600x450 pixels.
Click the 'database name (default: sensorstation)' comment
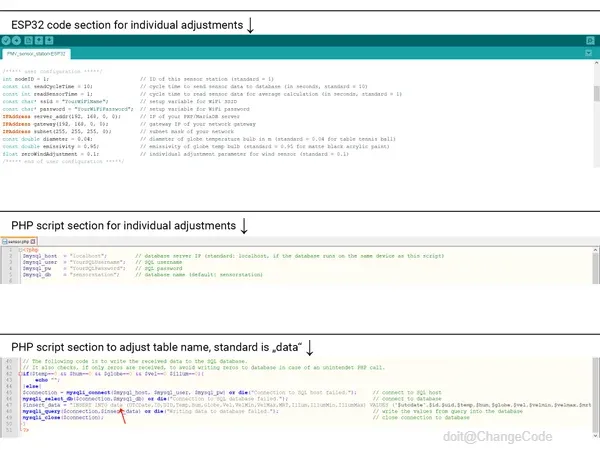[199, 274]
